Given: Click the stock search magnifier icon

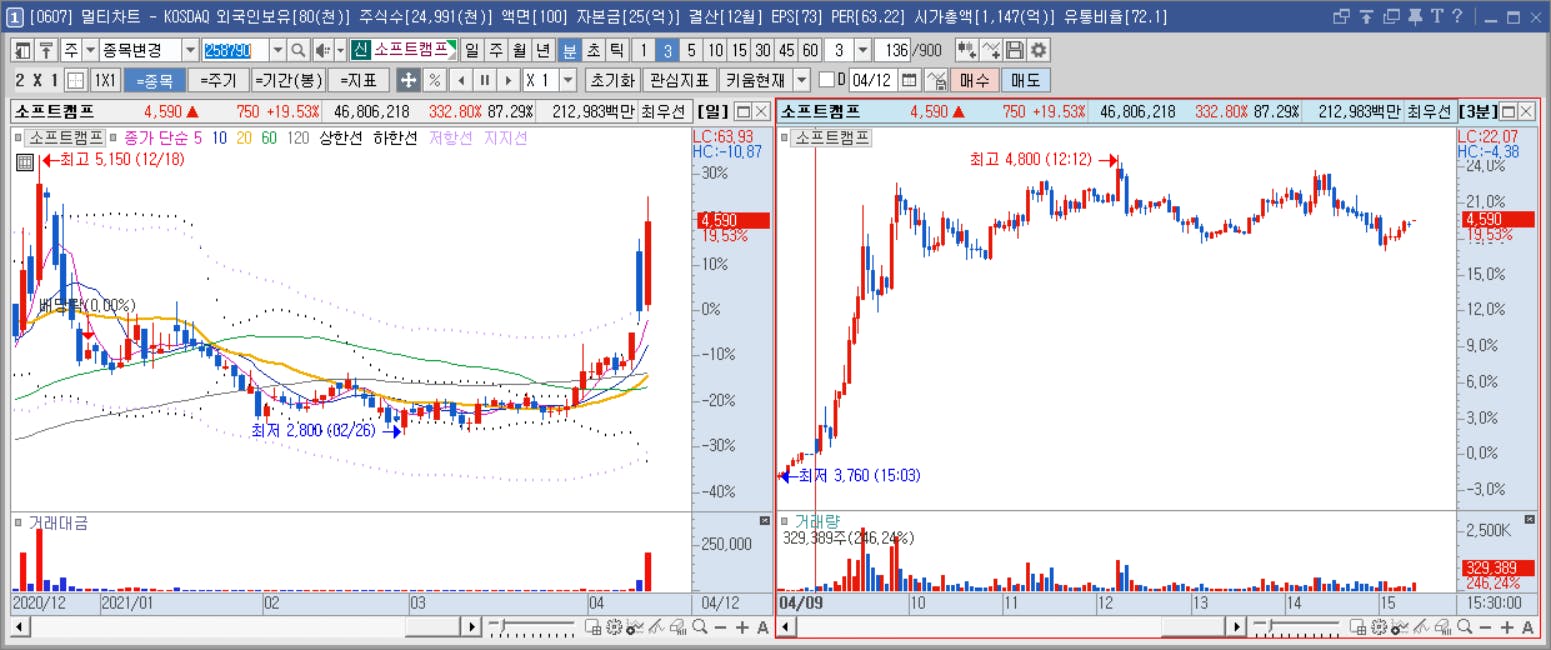Looking at the screenshot, I should (297, 50).
